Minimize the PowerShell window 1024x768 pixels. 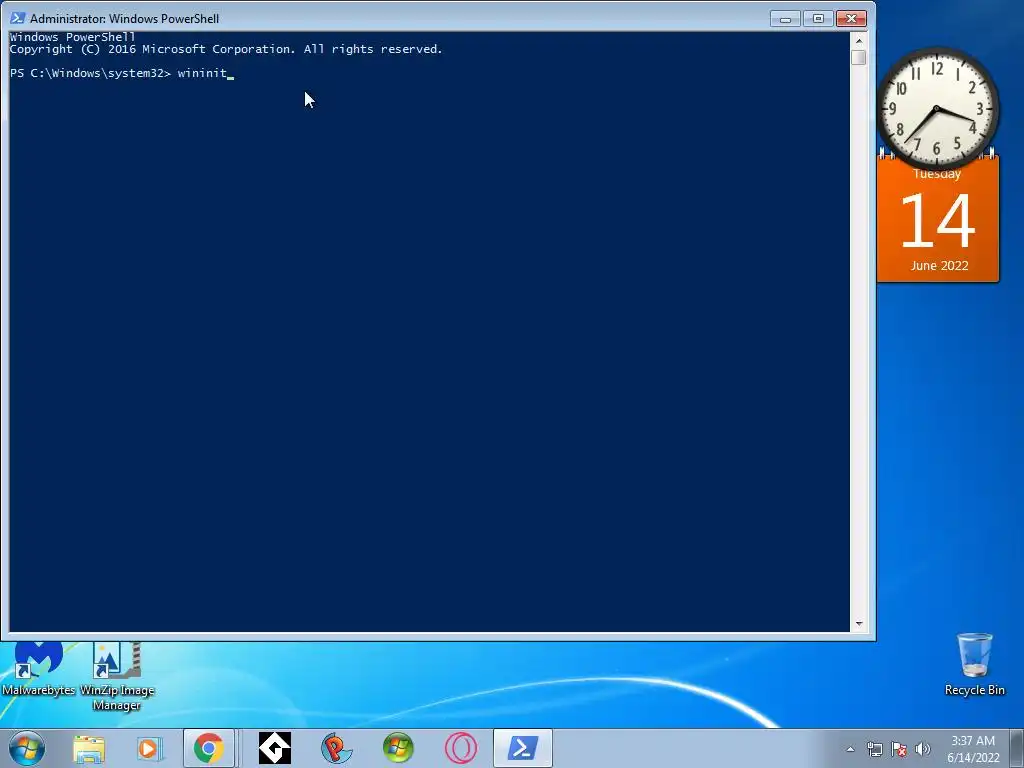point(785,19)
